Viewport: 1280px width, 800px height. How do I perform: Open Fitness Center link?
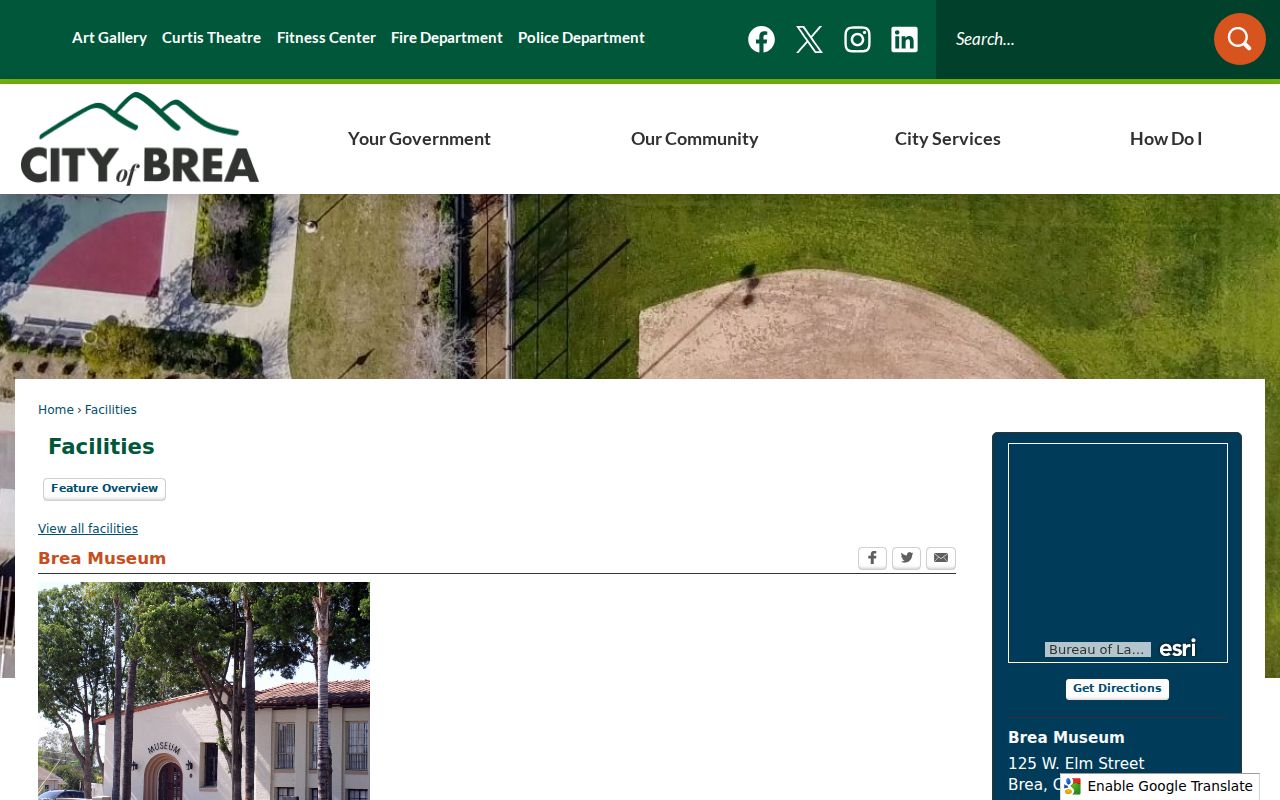click(326, 38)
